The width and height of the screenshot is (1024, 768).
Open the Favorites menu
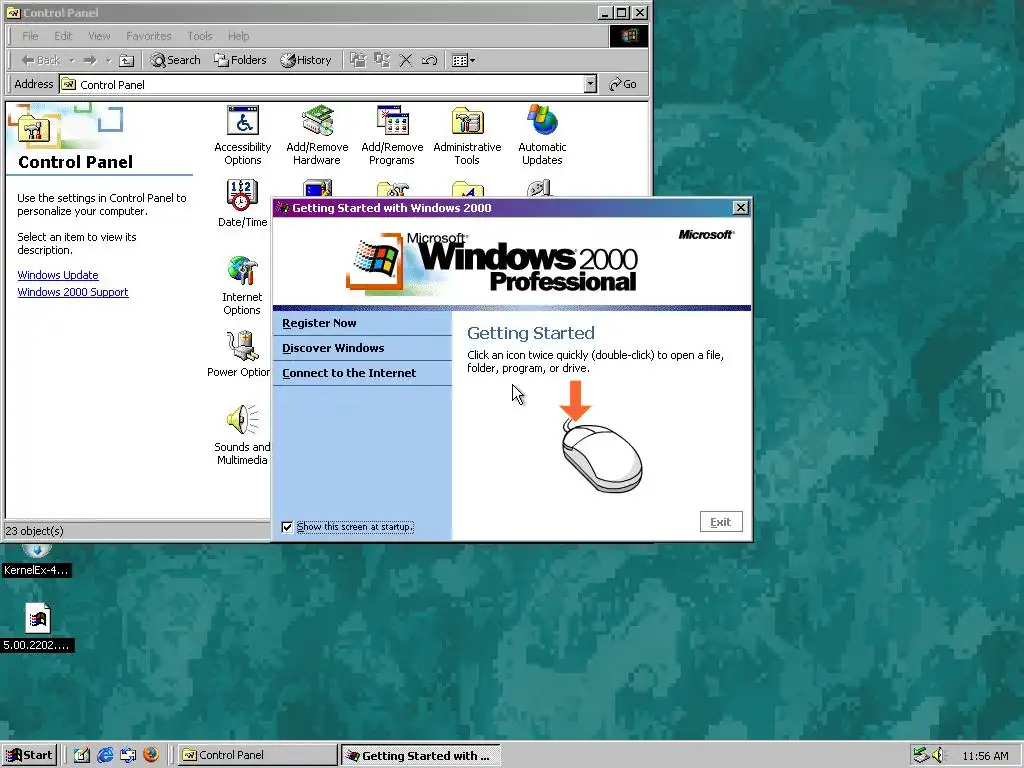149,36
